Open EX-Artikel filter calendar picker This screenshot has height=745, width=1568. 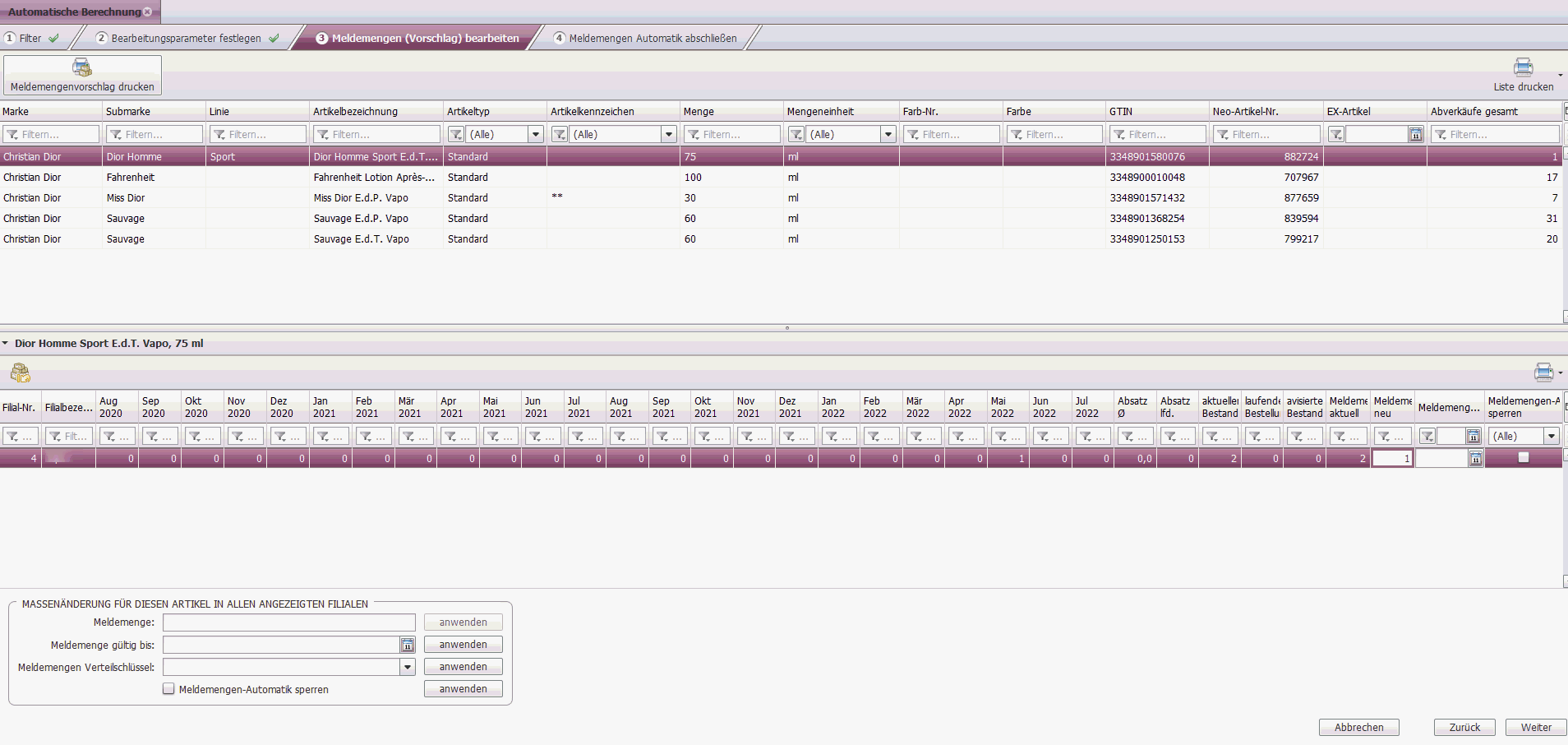click(x=1416, y=134)
